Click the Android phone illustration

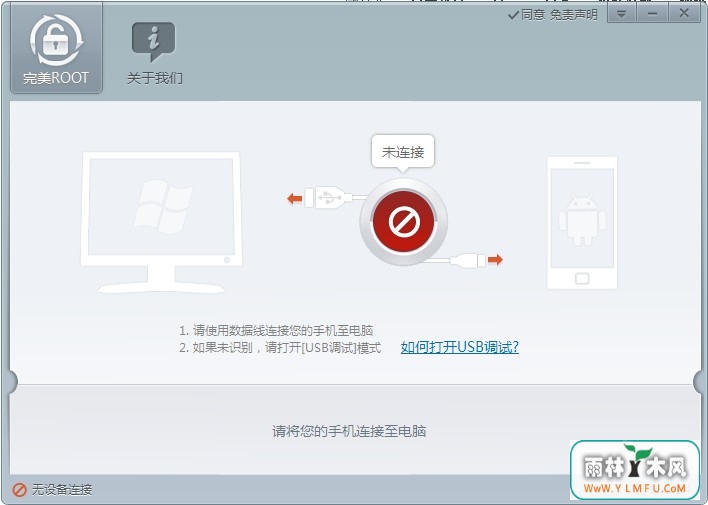click(x=582, y=223)
